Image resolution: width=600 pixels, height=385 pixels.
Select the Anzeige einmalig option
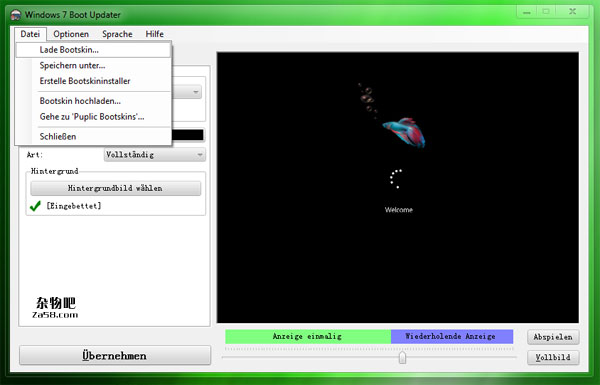coord(308,336)
